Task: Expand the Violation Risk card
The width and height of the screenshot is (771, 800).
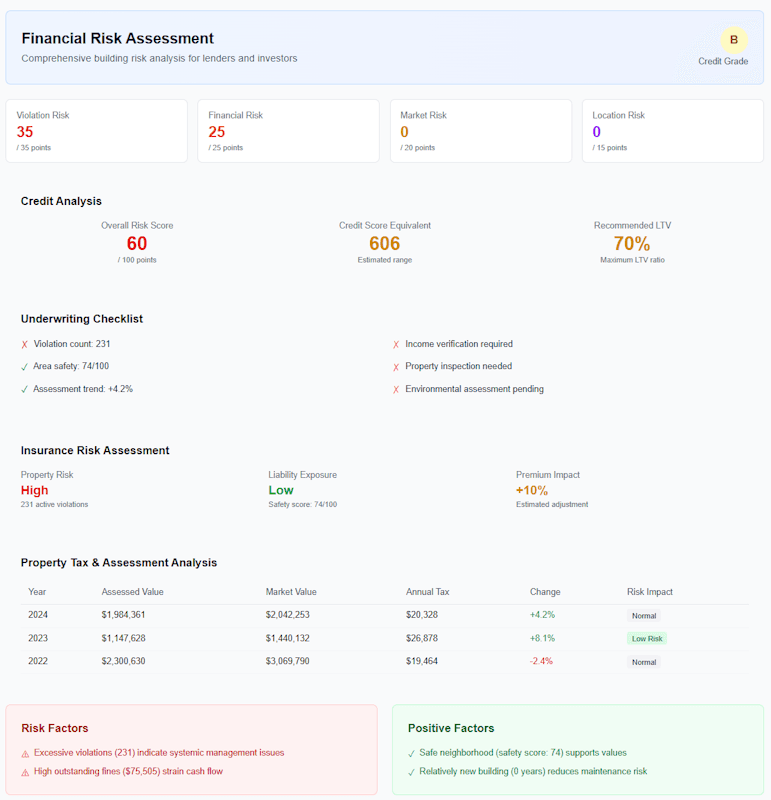Action: (x=96, y=130)
